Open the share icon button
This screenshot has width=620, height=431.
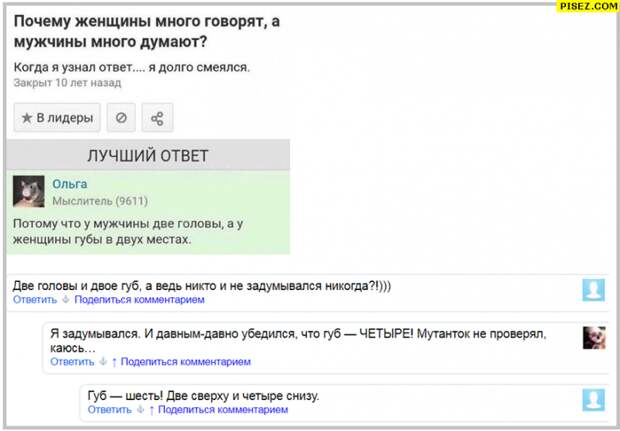point(157,117)
